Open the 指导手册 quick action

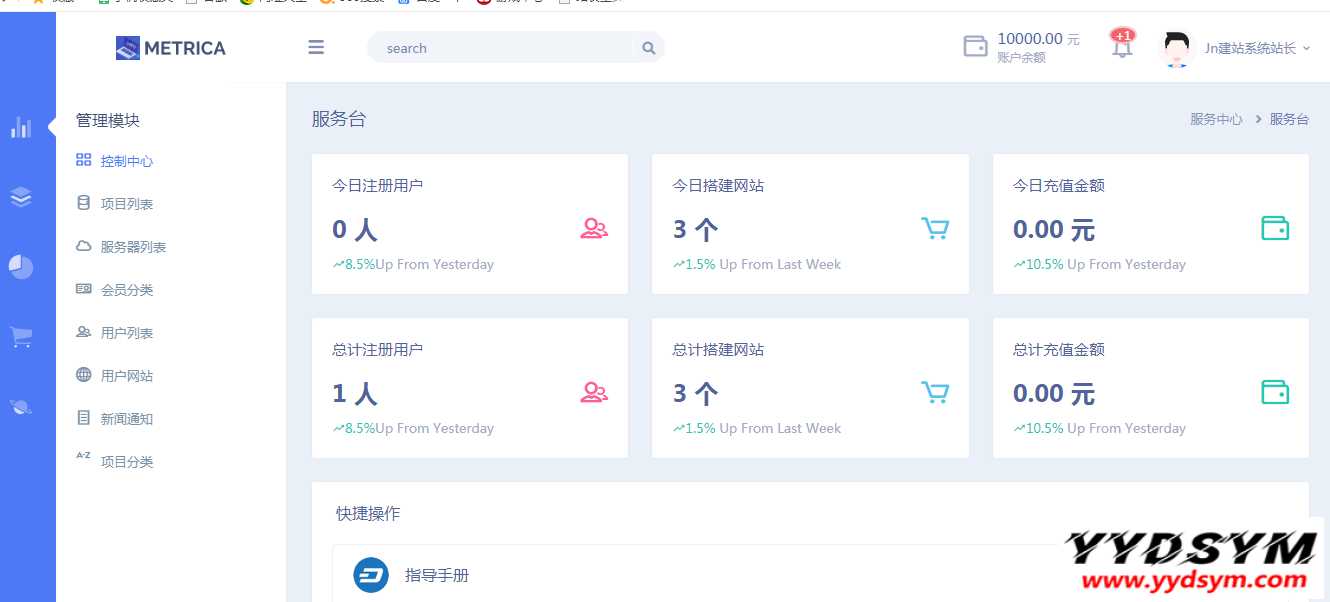pyautogui.click(x=436, y=575)
